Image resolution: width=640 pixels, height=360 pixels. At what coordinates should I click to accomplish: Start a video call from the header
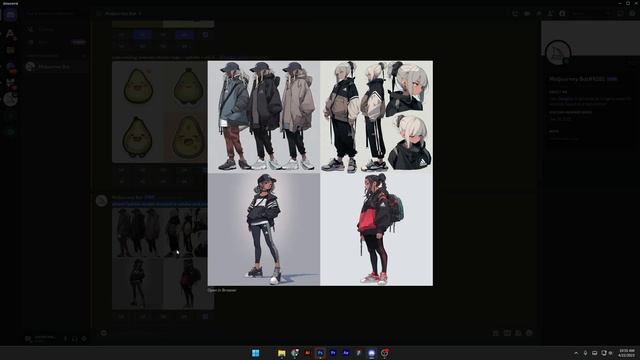point(527,13)
